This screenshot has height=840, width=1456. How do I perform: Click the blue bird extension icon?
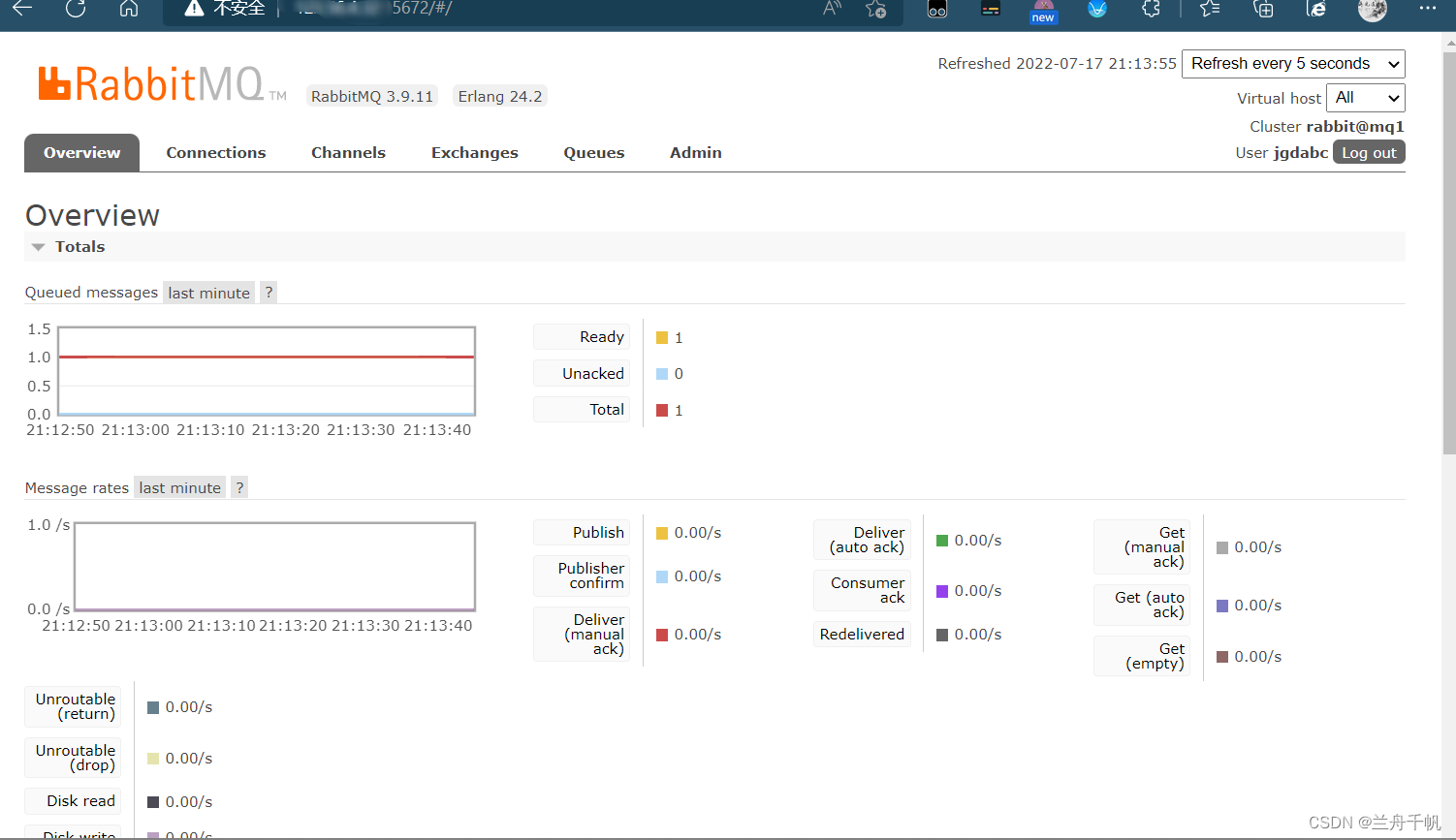[x=1097, y=9]
